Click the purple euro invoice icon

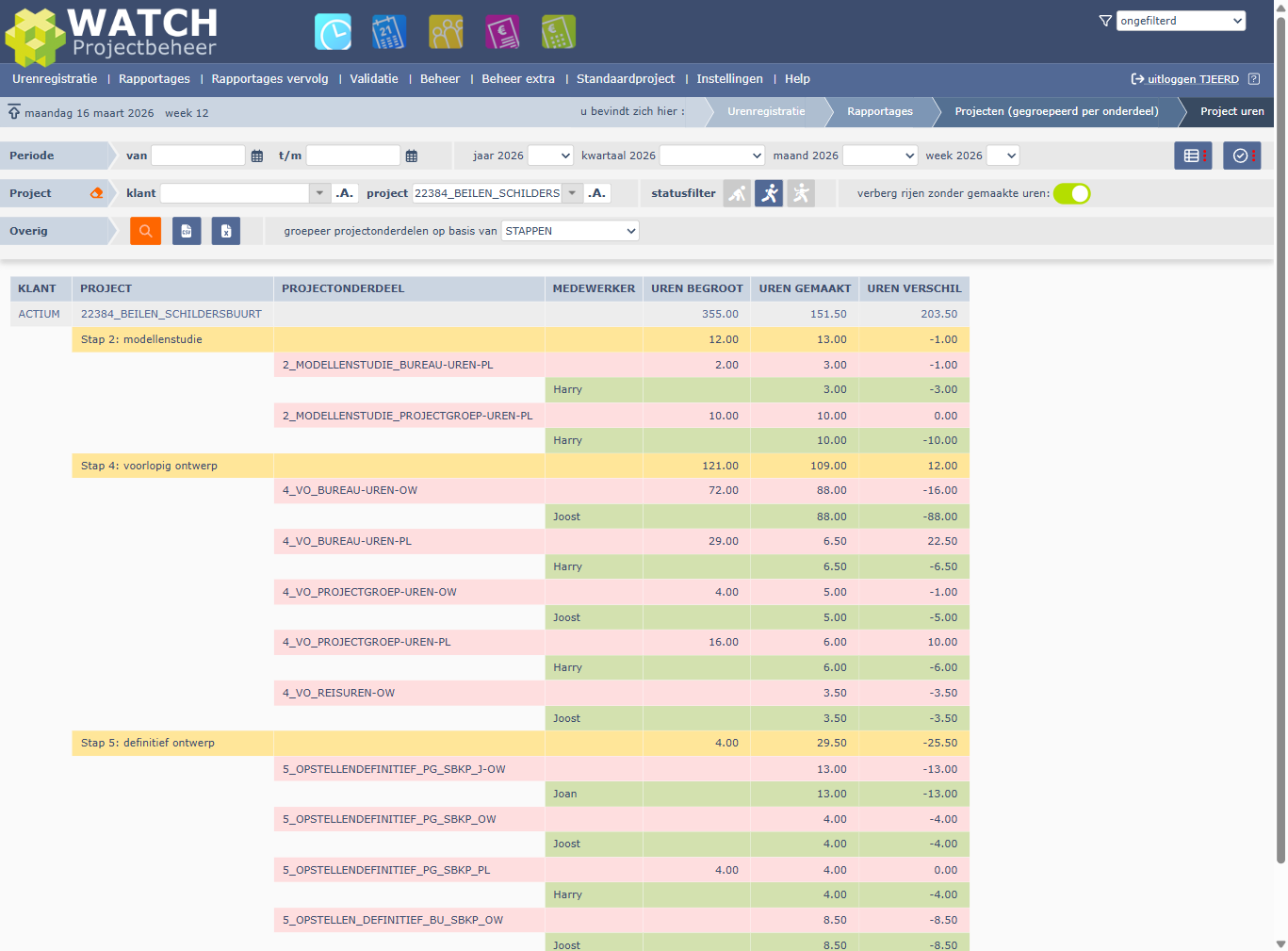pos(502,32)
